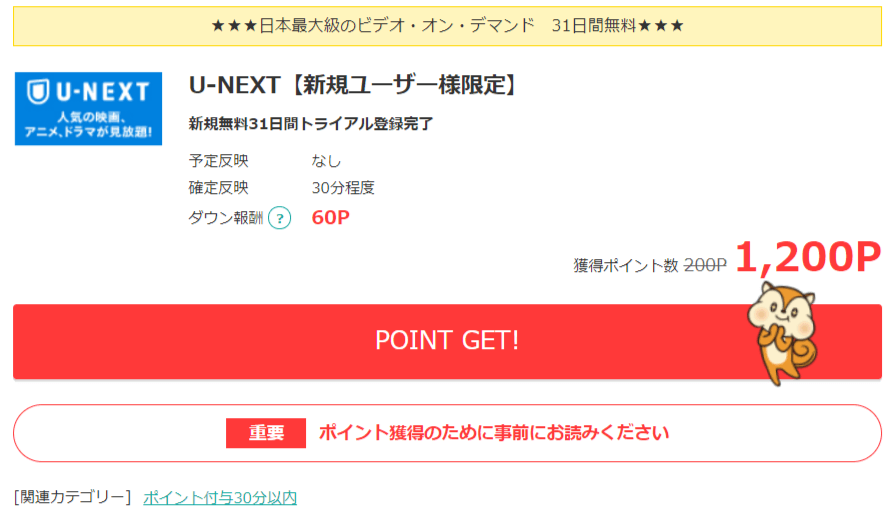The image size is (893, 521).
Task: Click the U-NEXT logo banner
Action: 88,108
